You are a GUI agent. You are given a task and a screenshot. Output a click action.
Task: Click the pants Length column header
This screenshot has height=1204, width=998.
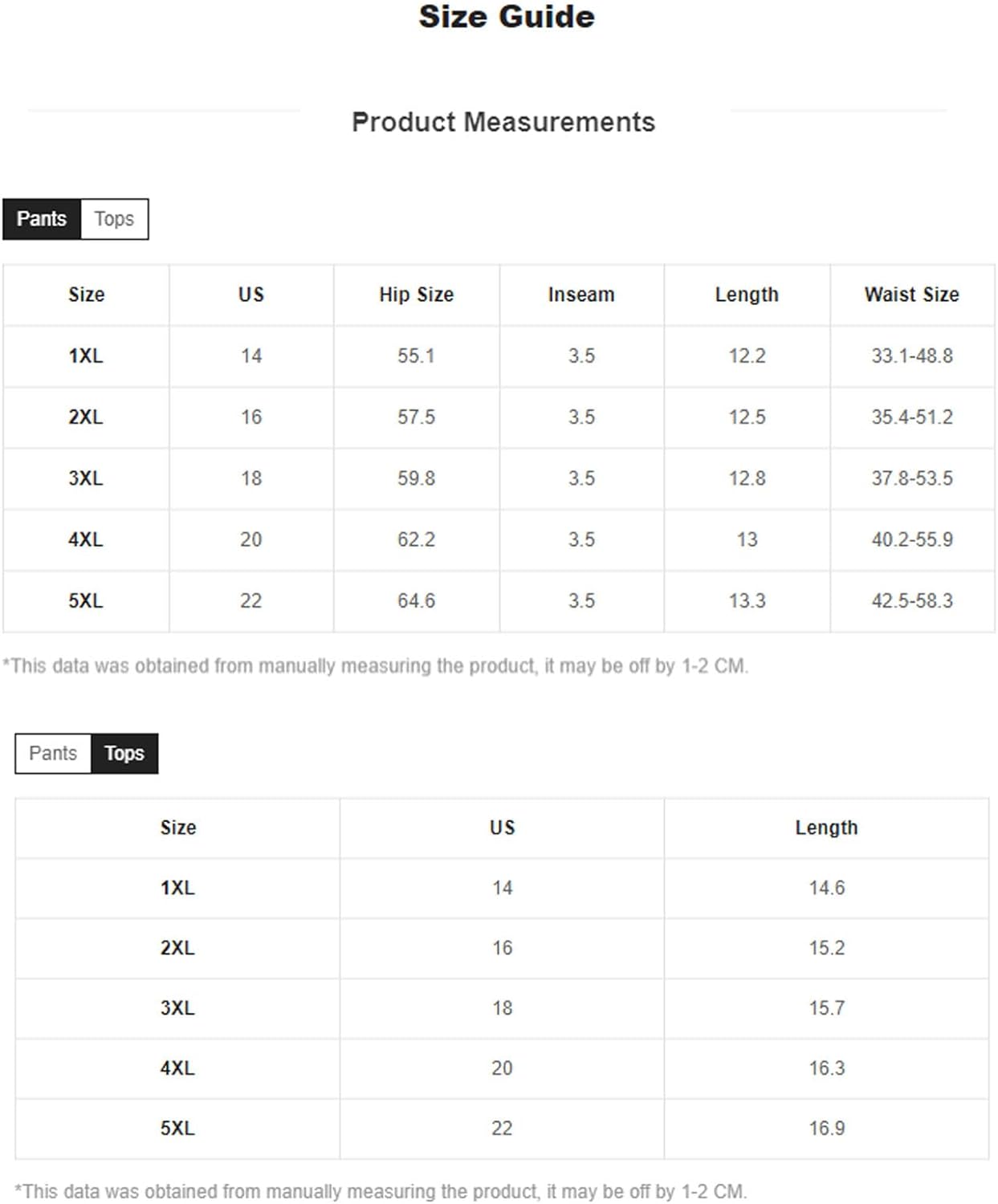(x=747, y=295)
